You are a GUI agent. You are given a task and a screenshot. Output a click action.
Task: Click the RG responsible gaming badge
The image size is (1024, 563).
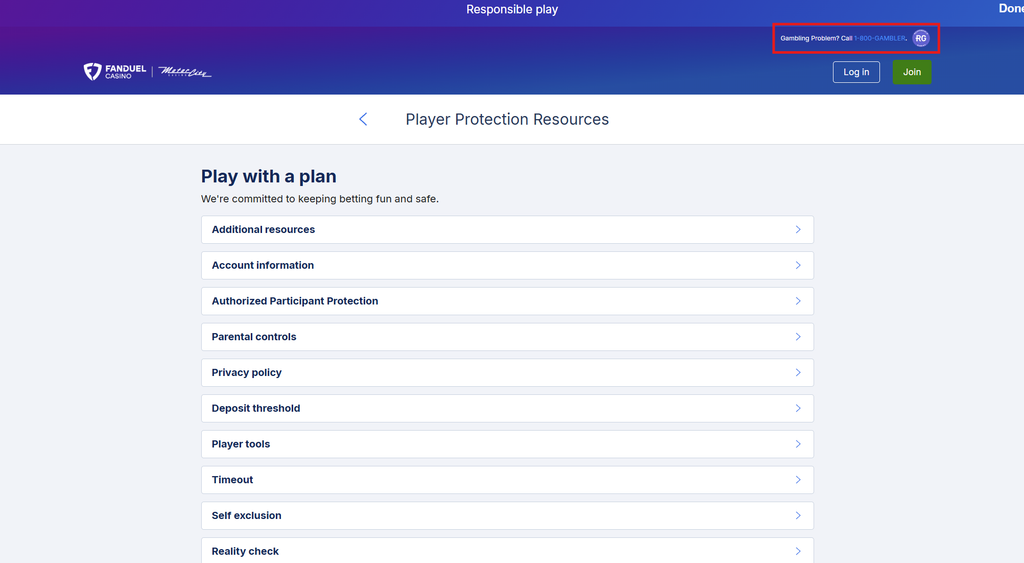921,38
